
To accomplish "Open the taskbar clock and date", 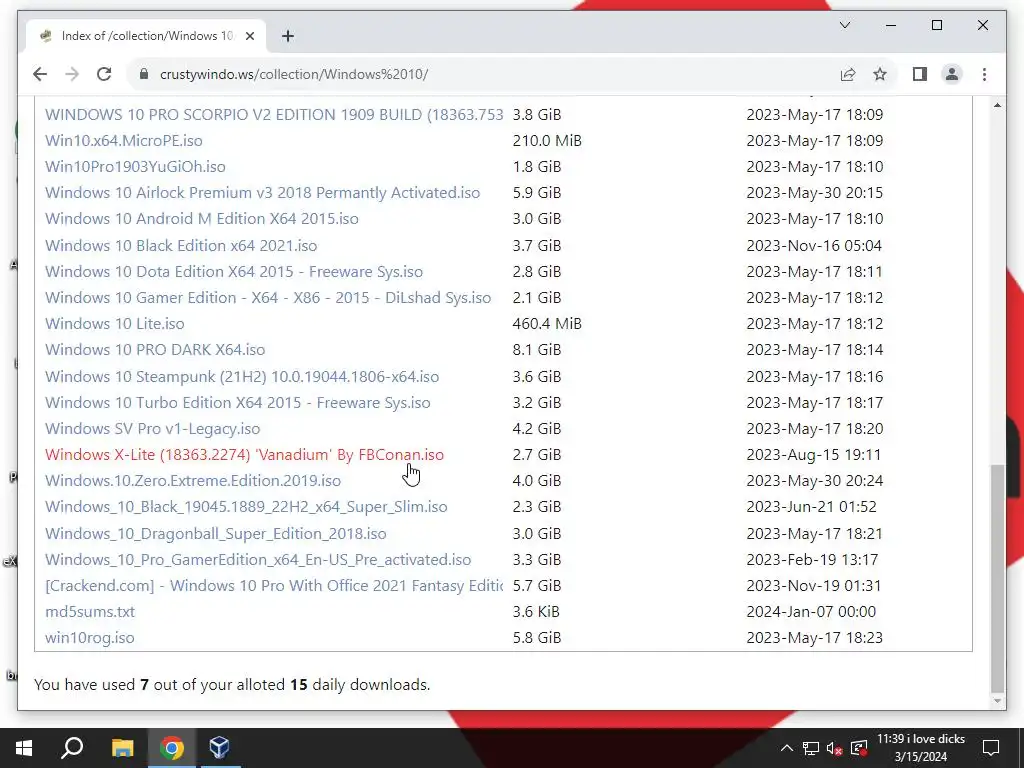I will tap(921, 748).
